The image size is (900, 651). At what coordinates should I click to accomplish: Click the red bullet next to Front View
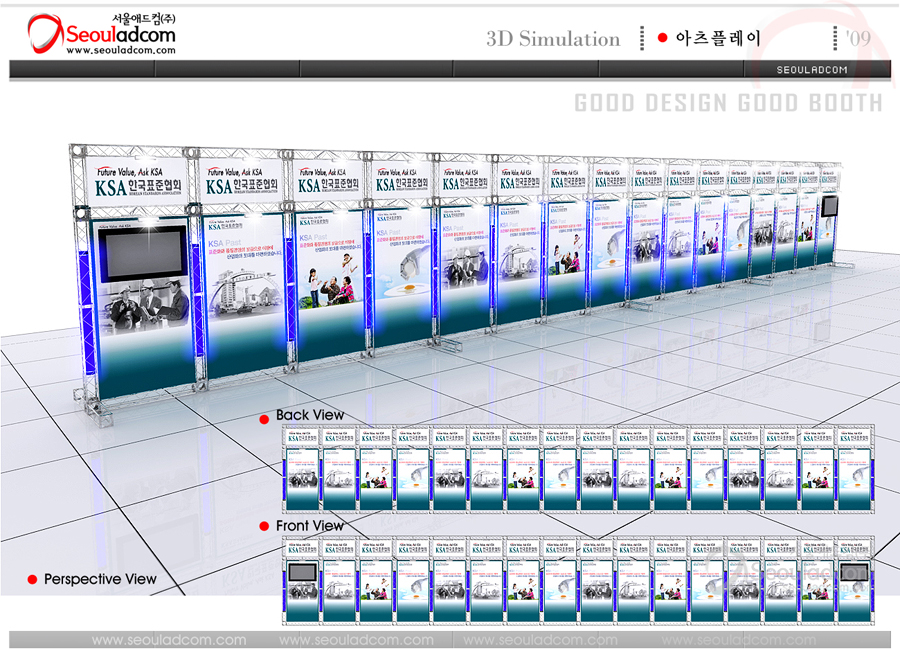(264, 527)
